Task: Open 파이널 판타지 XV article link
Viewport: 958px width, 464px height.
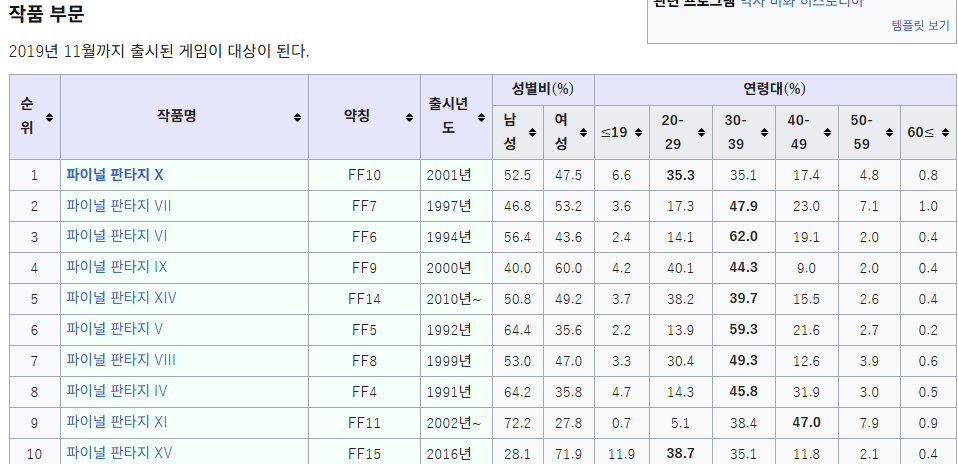Action: tap(119, 452)
